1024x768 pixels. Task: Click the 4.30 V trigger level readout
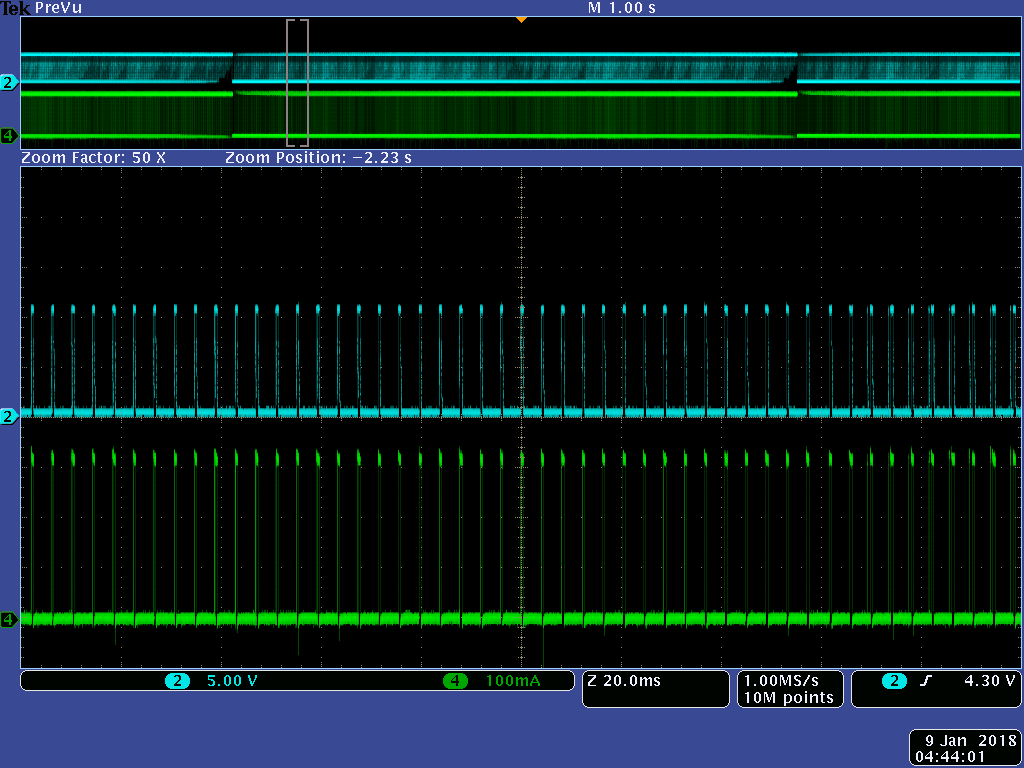coord(989,681)
